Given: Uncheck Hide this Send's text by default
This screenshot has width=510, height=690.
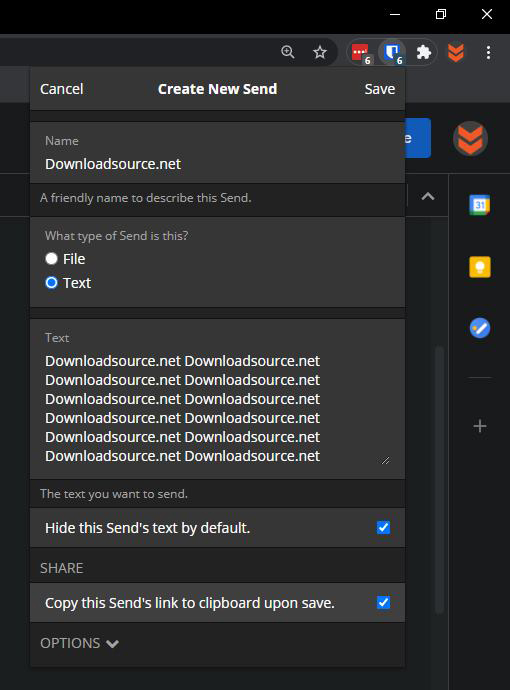Looking at the screenshot, I should pos(383,527).
